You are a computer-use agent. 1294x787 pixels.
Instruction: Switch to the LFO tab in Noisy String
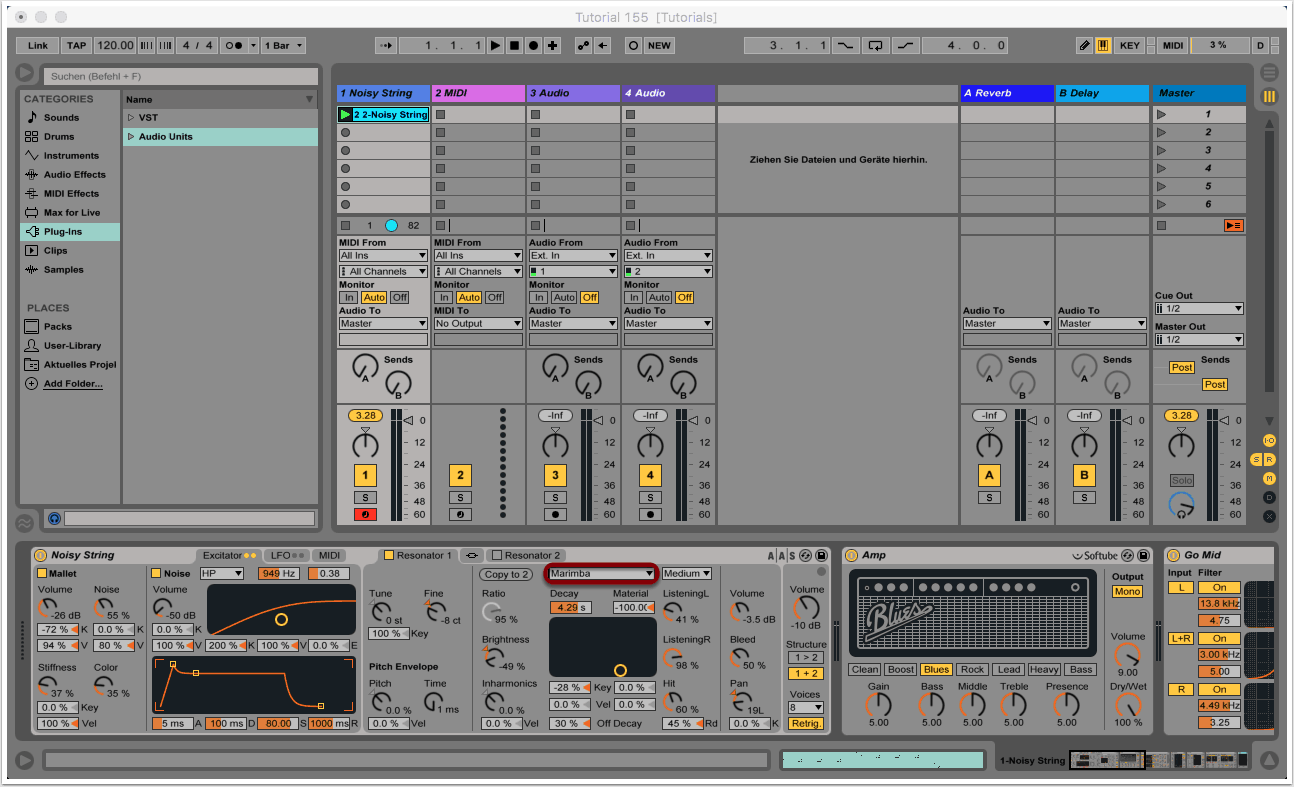click(x=287, y=556)
